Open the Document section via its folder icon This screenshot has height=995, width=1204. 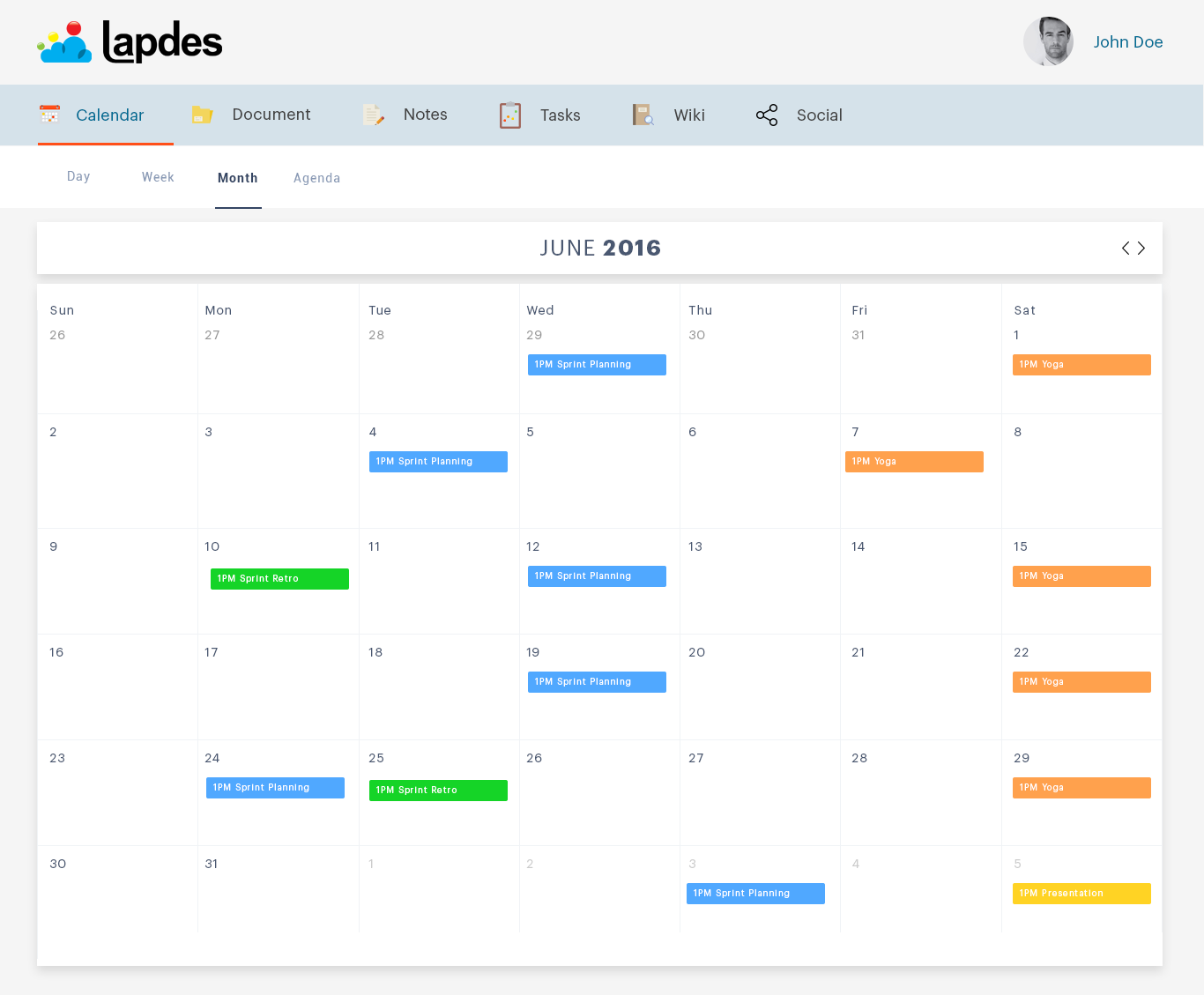click(x=202, y=114)
